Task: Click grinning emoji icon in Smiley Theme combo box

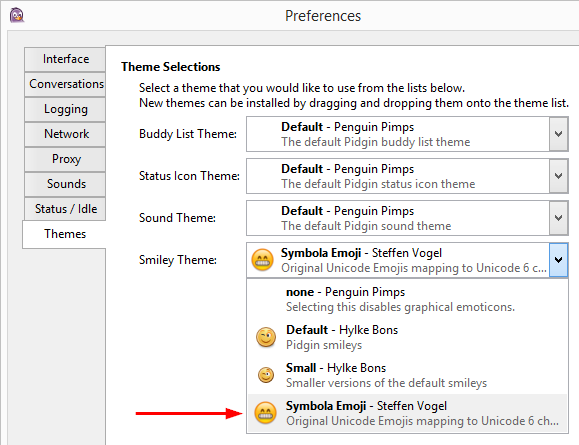Action: [x=263, y=260]
